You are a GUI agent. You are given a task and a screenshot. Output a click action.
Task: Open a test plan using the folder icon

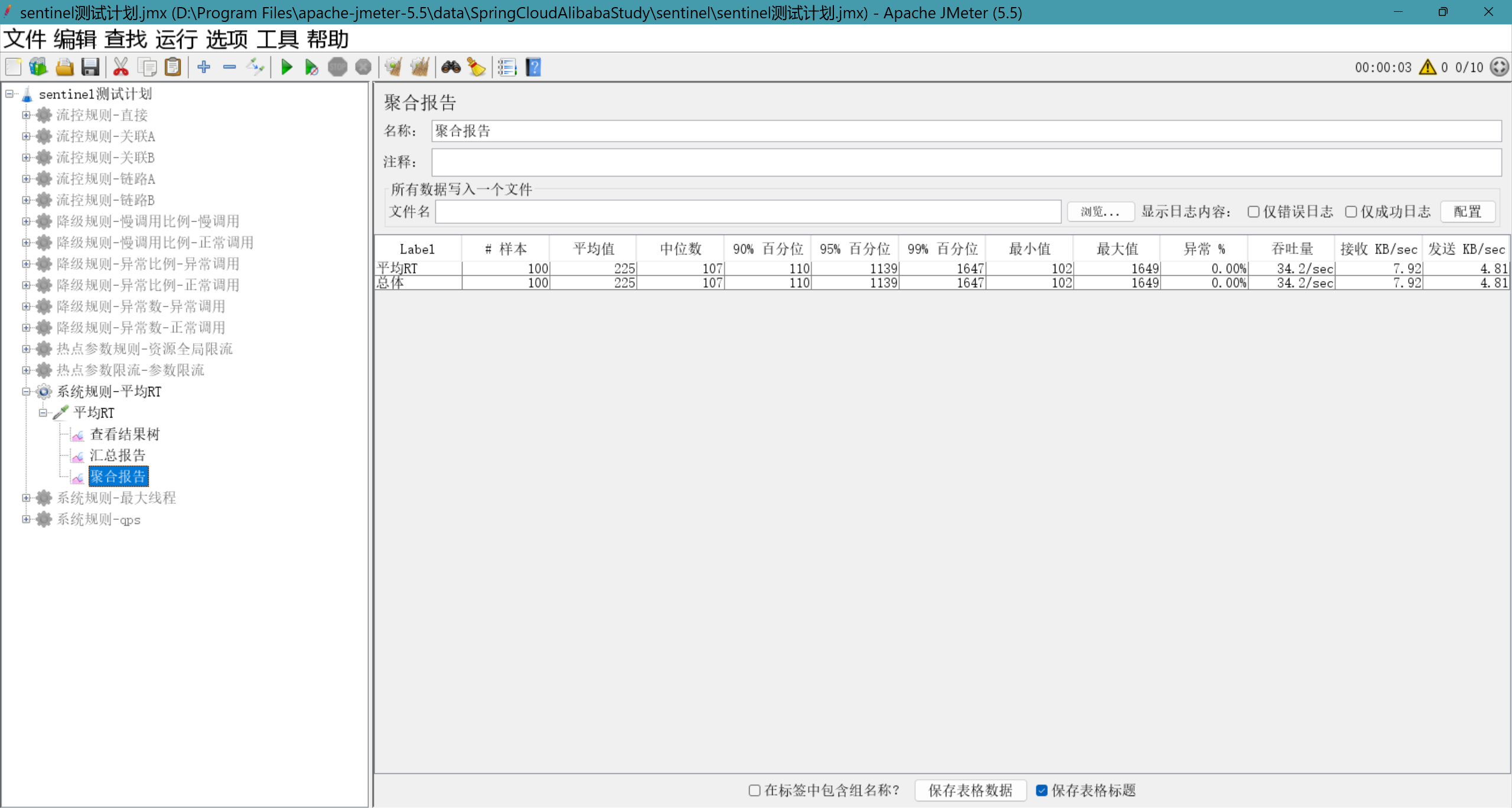coord(64,67)
